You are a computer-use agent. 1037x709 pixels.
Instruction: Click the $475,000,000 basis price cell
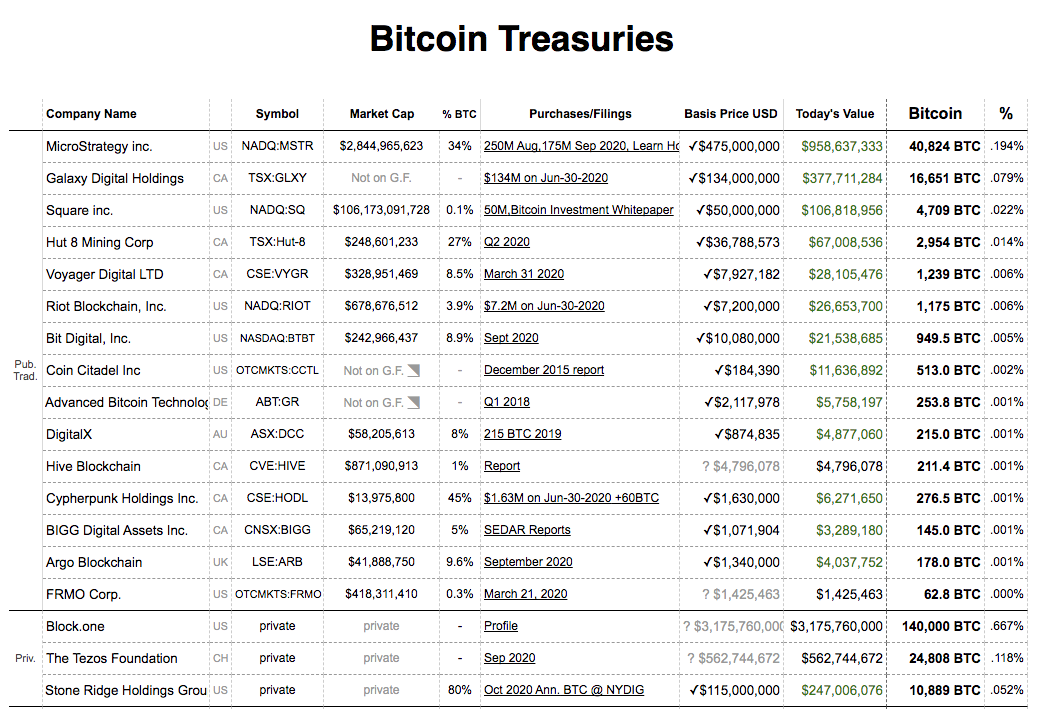733,146
